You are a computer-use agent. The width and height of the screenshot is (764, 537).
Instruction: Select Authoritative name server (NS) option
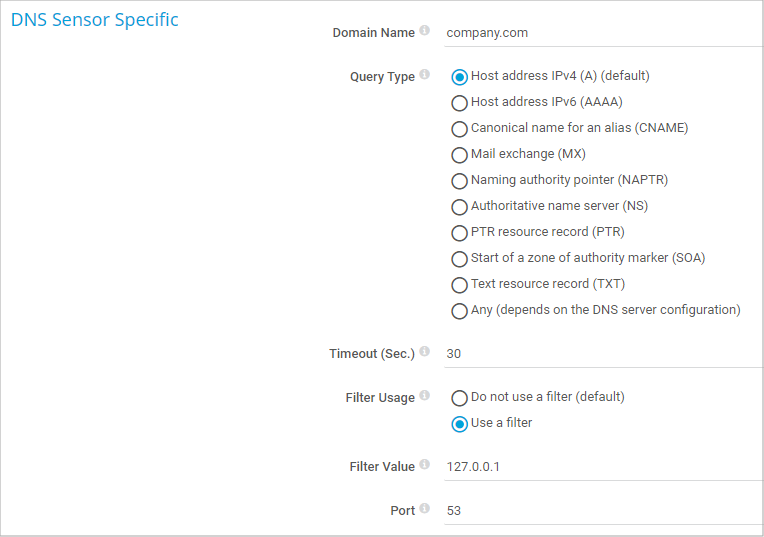click(460, 206)
